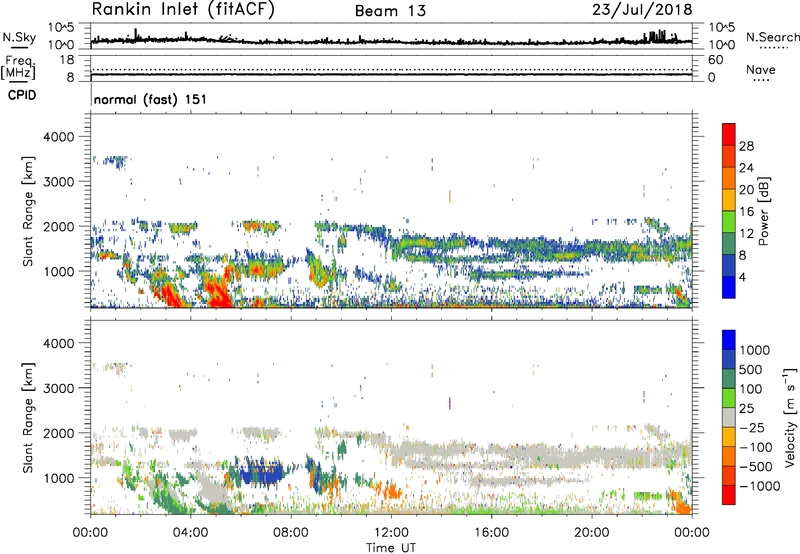800x554 pixels.
Task: Click the '16' tick on the power colorbar
Action: click(x=746, y=212)
